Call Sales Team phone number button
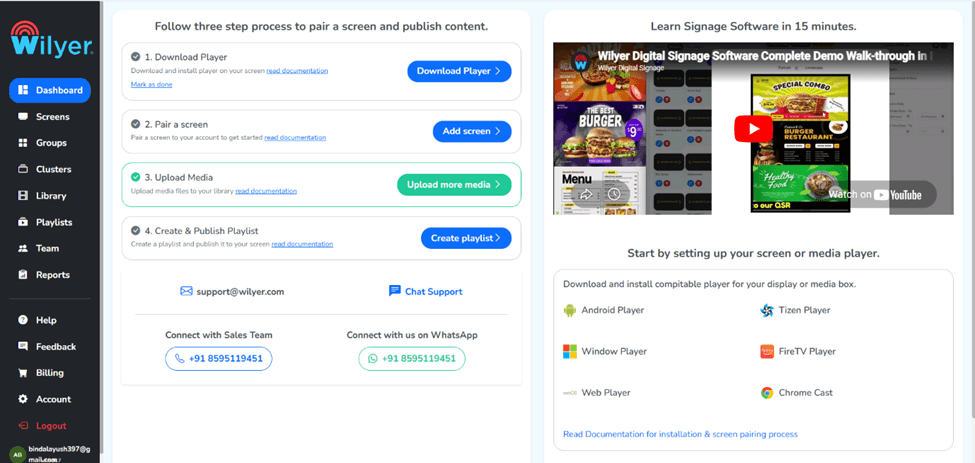 pyautogui.click(x=219, y=359)
